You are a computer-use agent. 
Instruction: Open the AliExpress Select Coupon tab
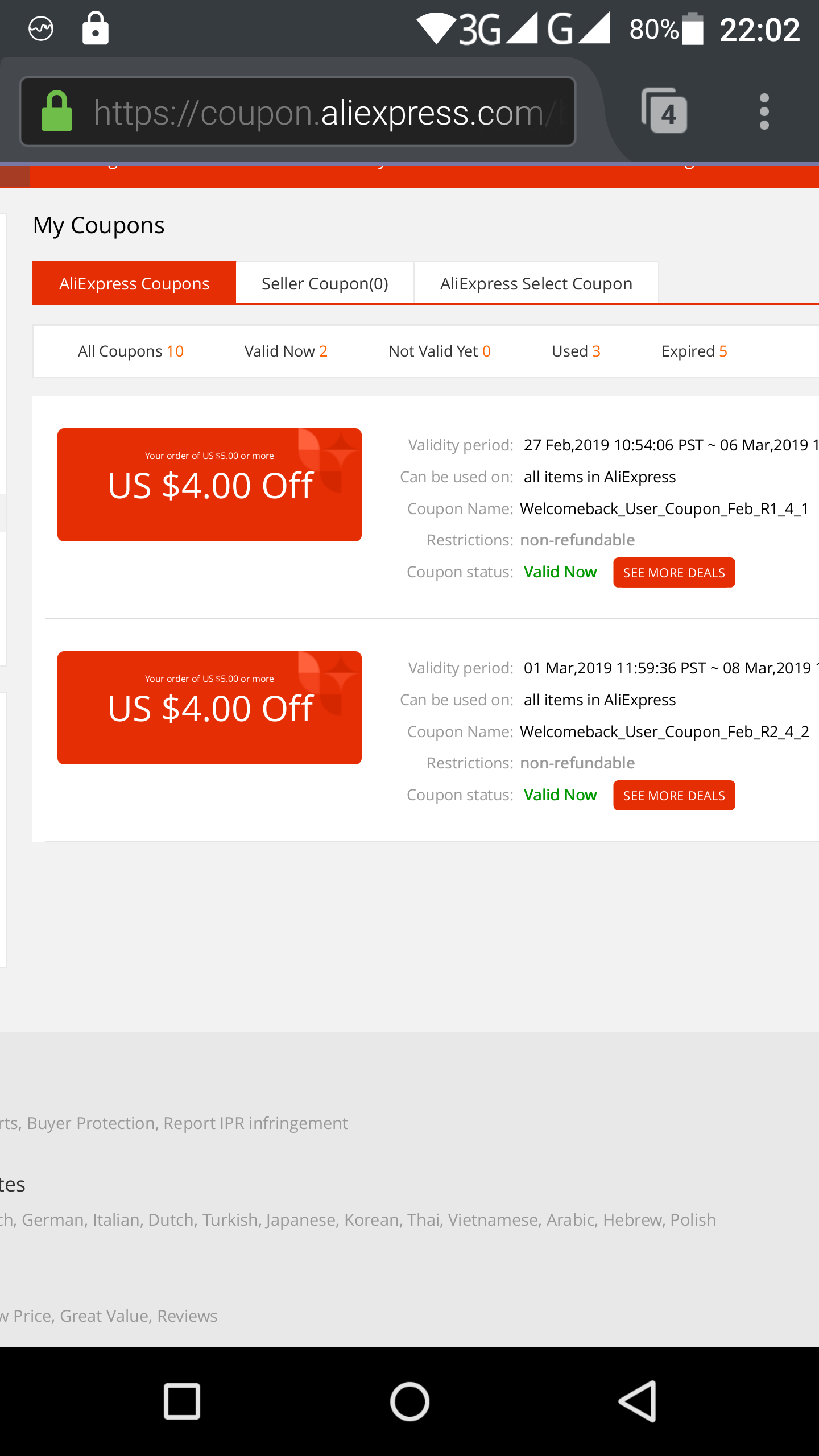pos(536,283)
